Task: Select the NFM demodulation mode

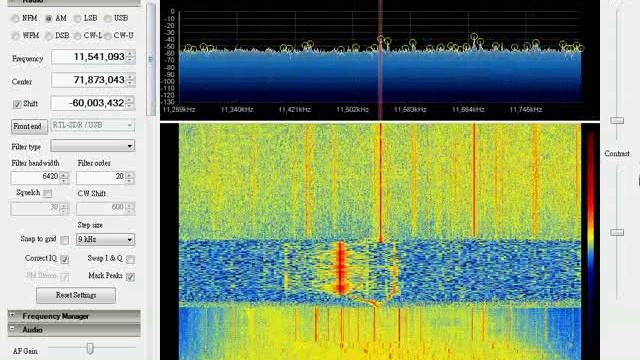Action: pyautogui.click(x=16, y=18)
